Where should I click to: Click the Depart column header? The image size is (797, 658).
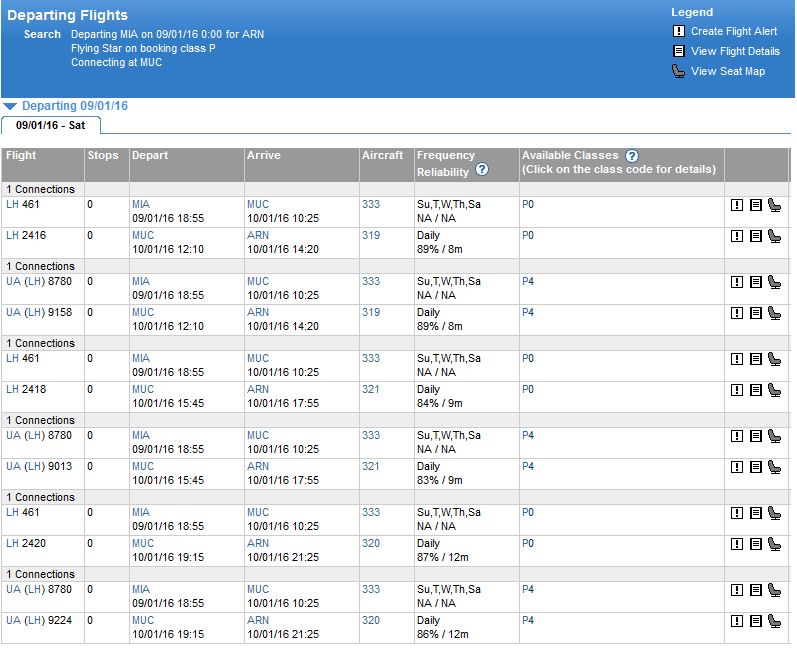click(150, 156)
